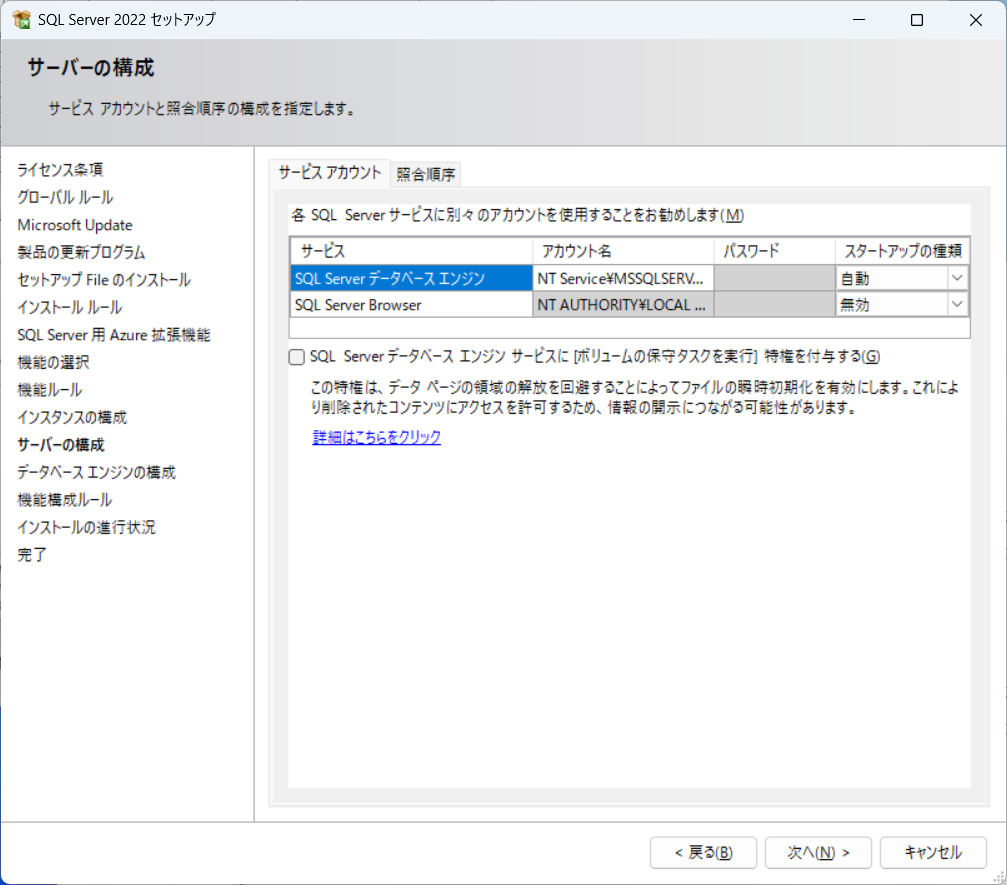Enable the volume maintenance task privilege checkbox
The height and width of the screenshot is (885, 1007).
point(296,357)
